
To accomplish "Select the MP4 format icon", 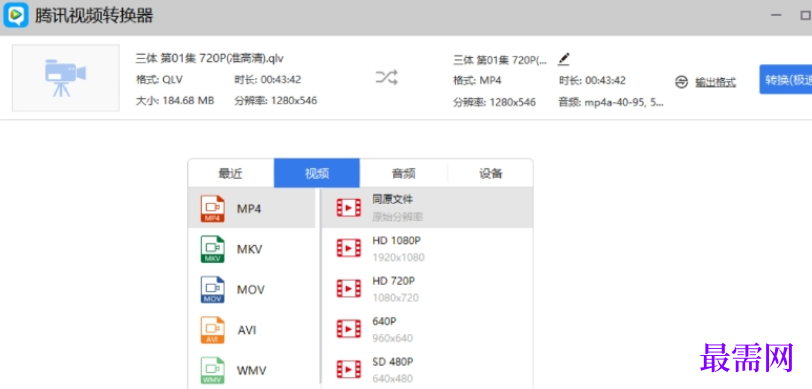I will pyautogui.click(x=213, y=209).
